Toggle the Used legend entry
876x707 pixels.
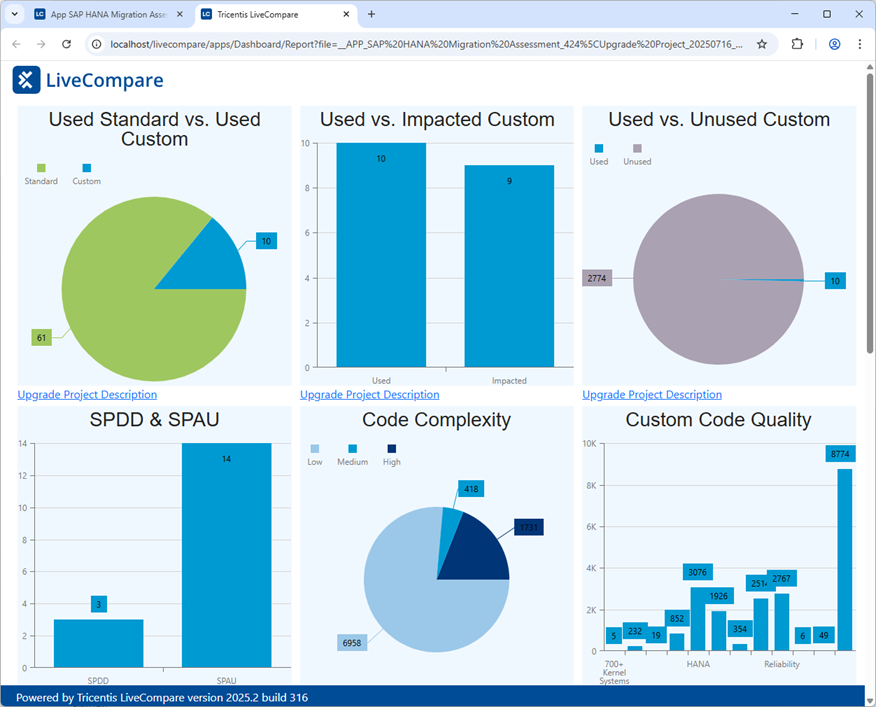click(597, 156)
